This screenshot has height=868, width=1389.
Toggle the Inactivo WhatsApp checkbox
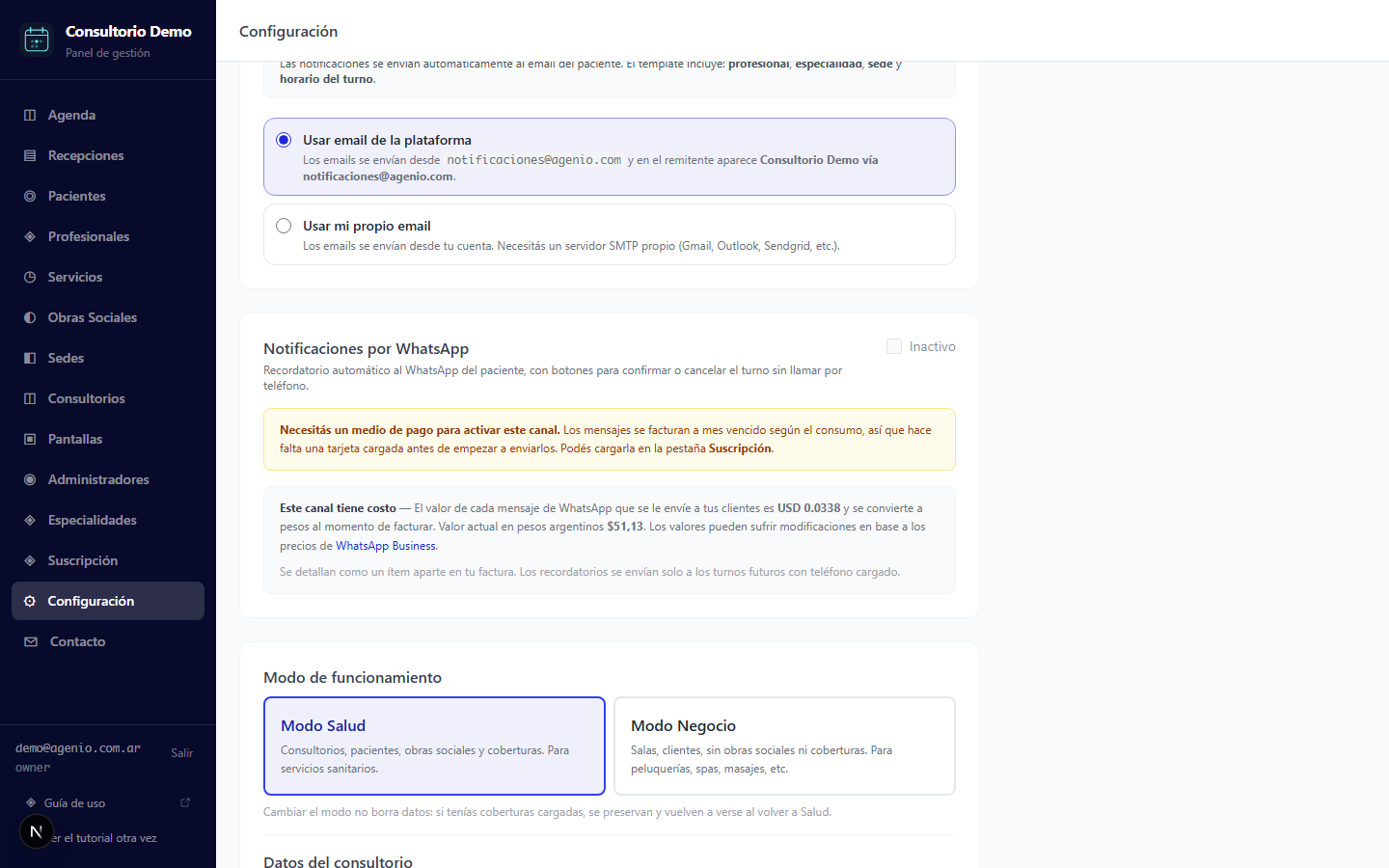(894, 346)
